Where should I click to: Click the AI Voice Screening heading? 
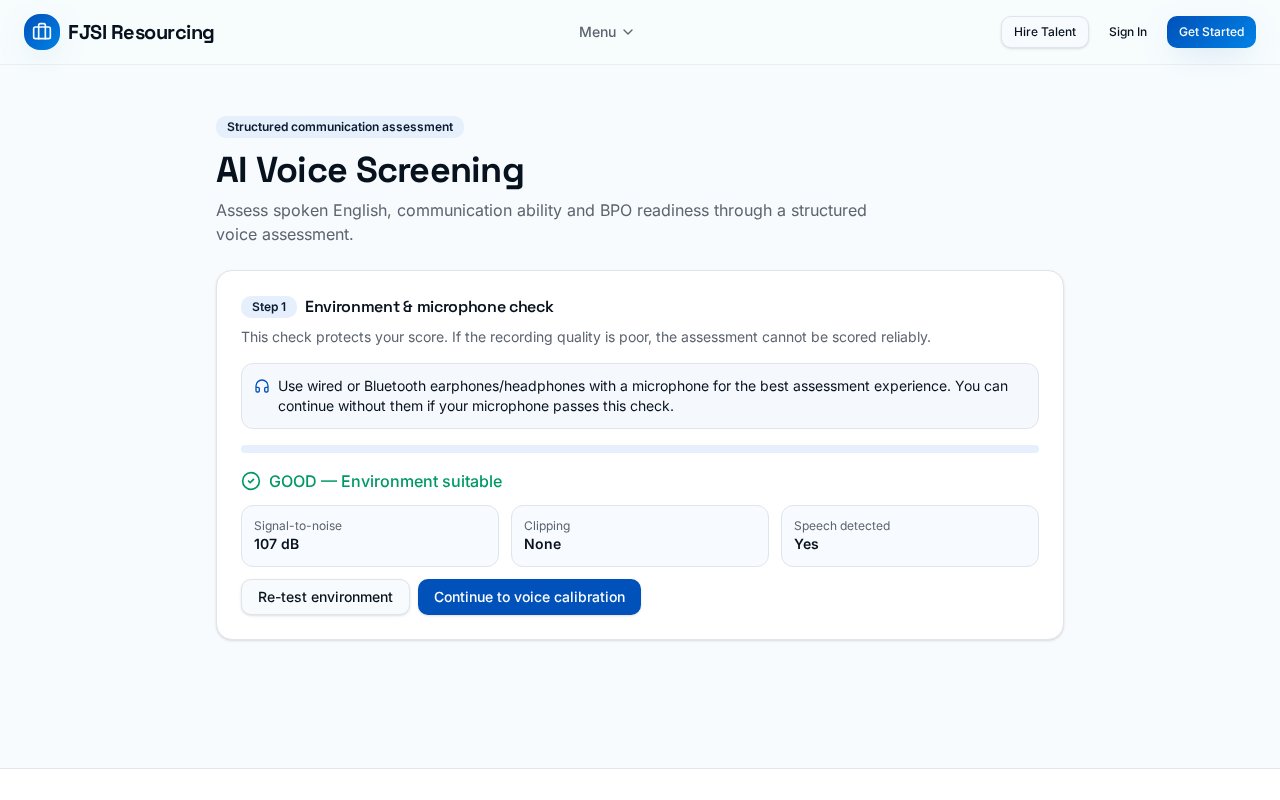point(370,170)
